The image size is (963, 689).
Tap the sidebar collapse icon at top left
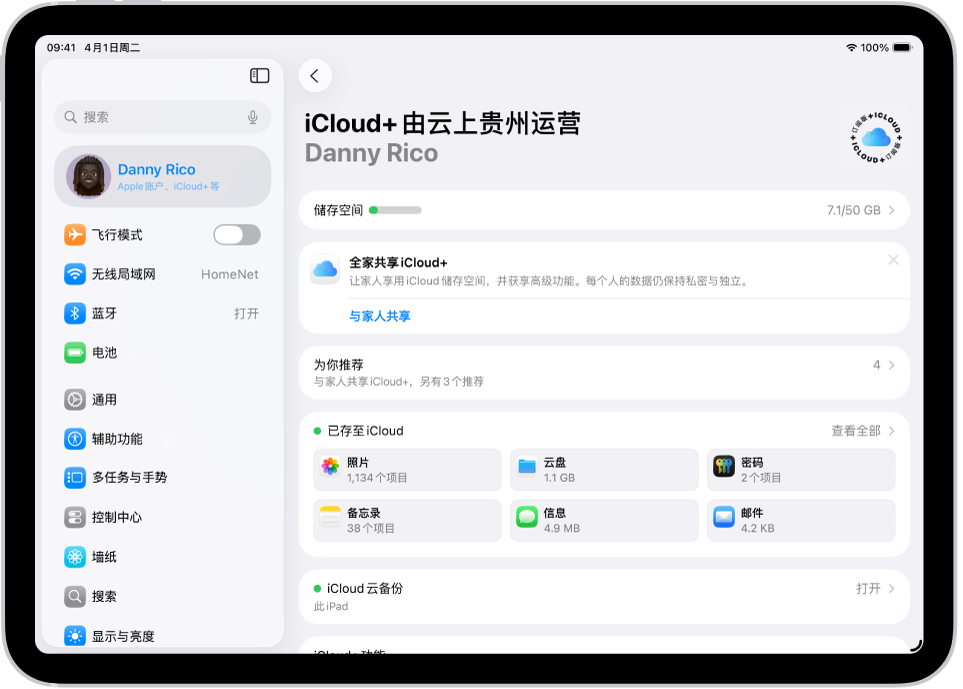[x=258, y=76]
